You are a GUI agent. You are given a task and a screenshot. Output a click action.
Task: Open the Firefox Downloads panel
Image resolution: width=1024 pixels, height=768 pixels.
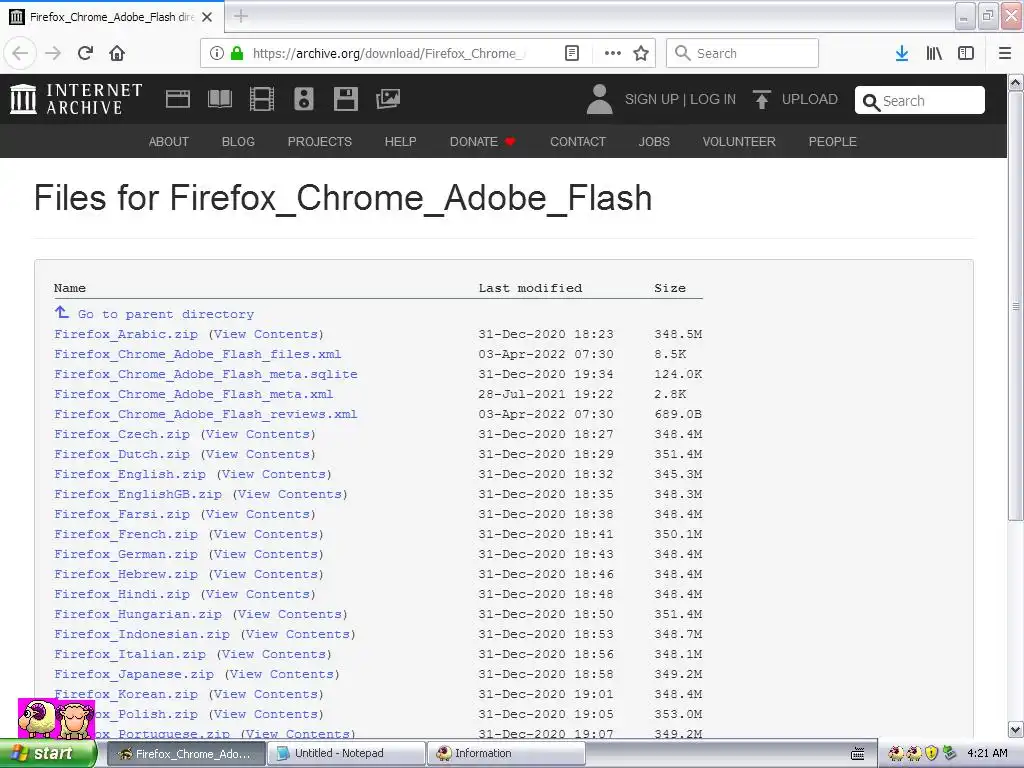[x=902, y=53]
